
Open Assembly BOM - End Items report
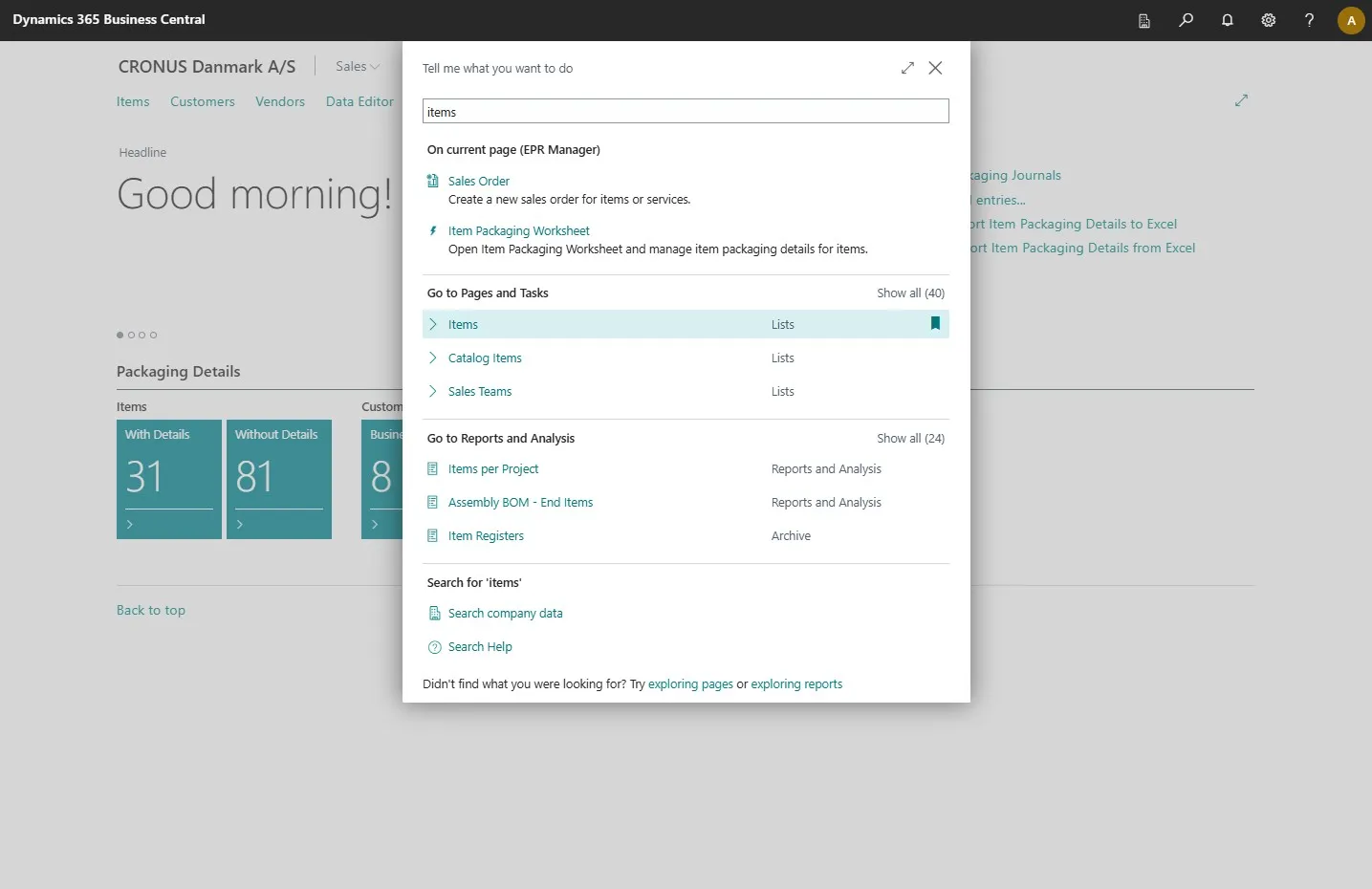[x=520, y=503]
